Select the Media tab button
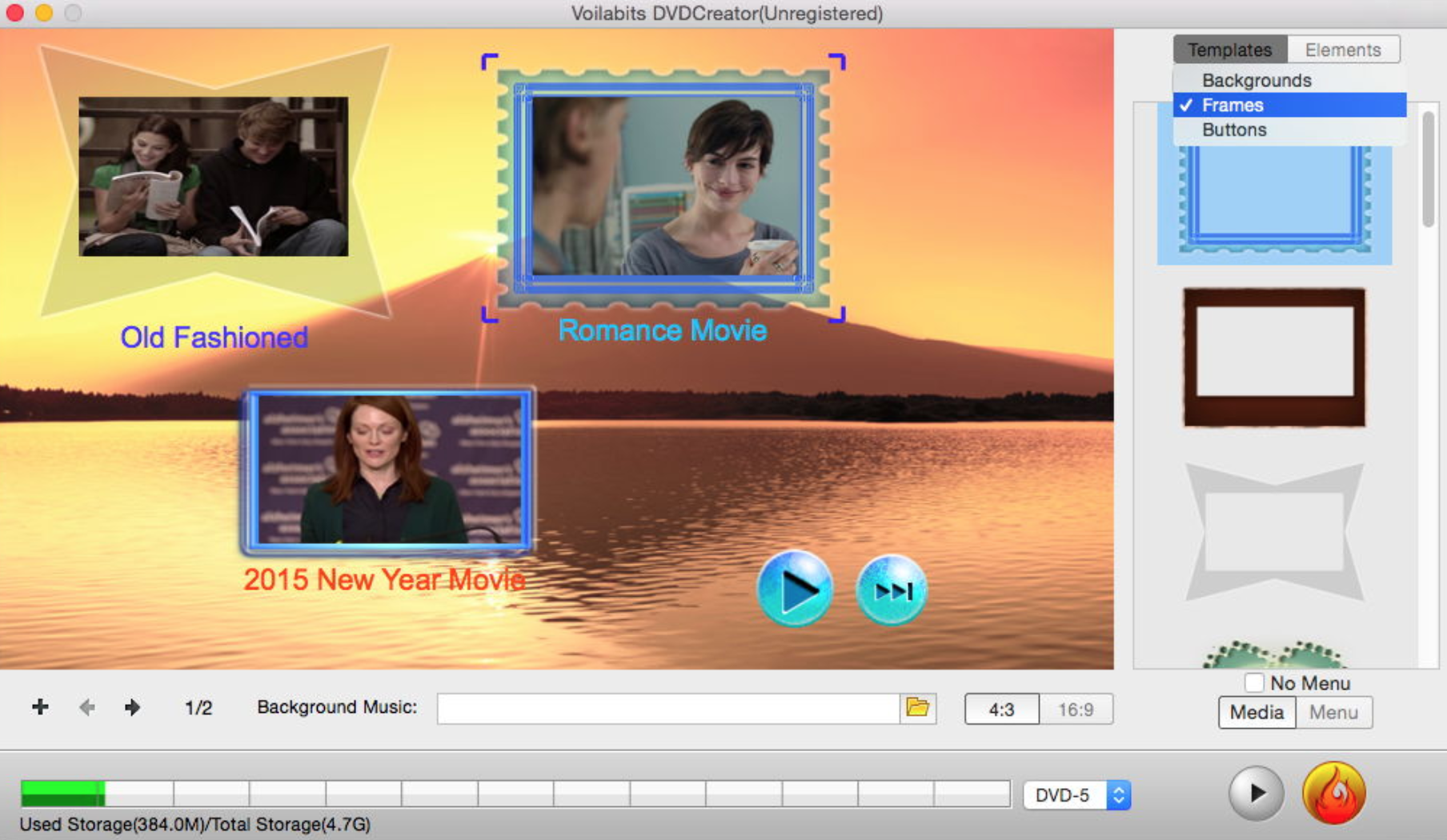Image resolution: width=1447 pixels, height=840 pixels. 1257,713
